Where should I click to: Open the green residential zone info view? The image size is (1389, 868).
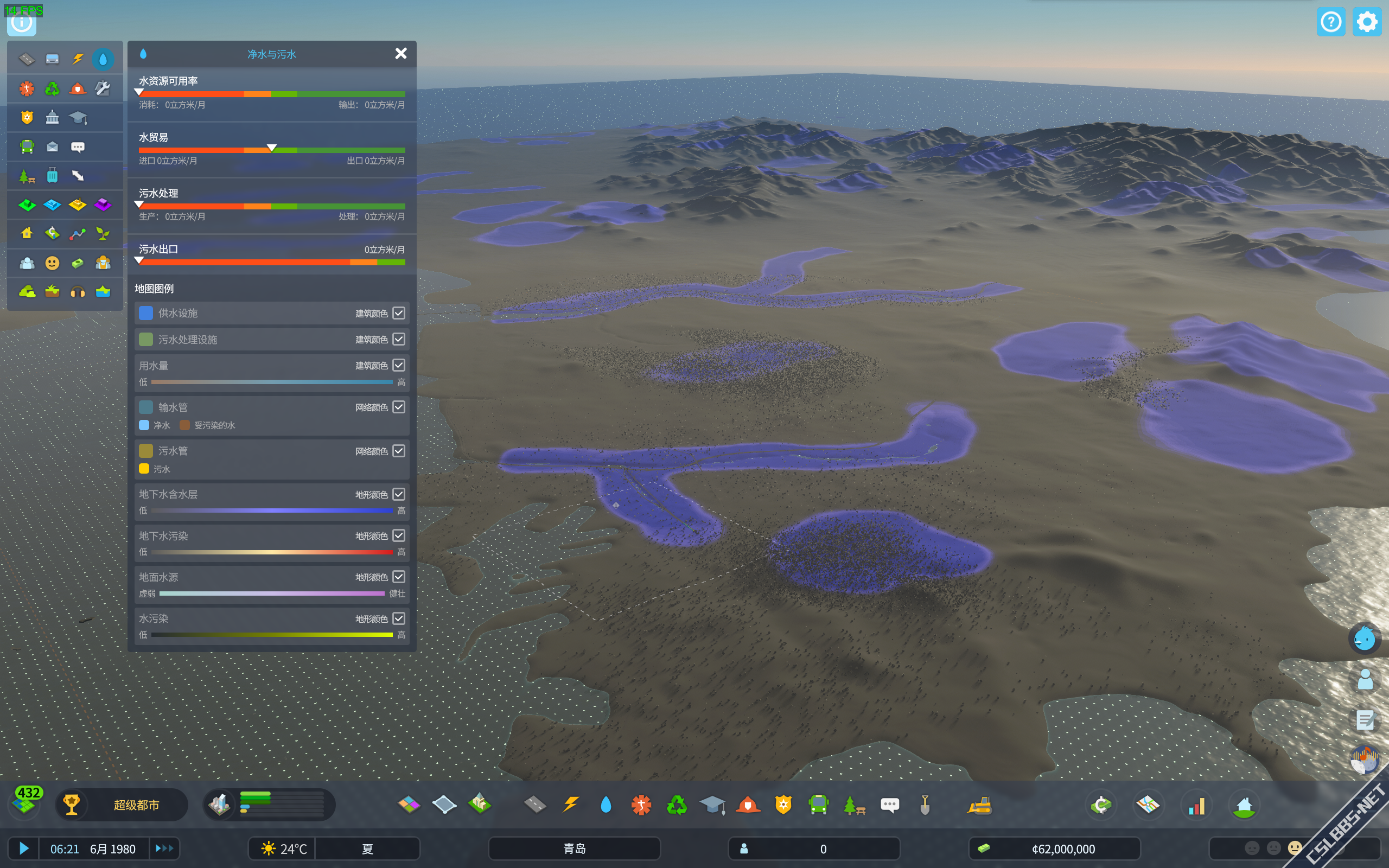point(27,205)
